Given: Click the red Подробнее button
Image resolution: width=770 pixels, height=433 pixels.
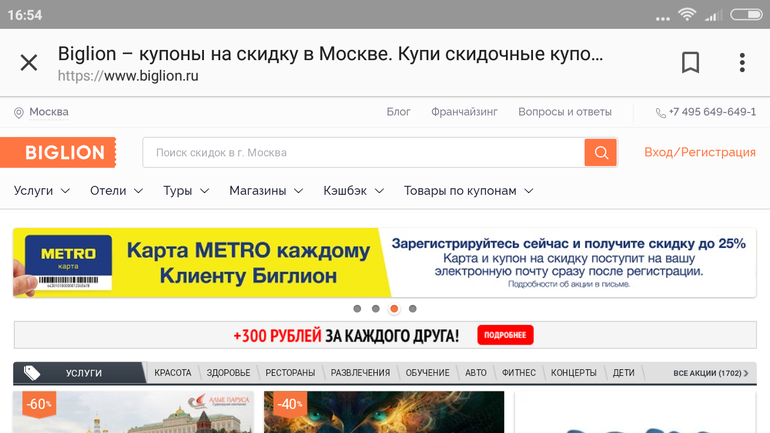Looking at the screenshot, I should tap(505, 335).
